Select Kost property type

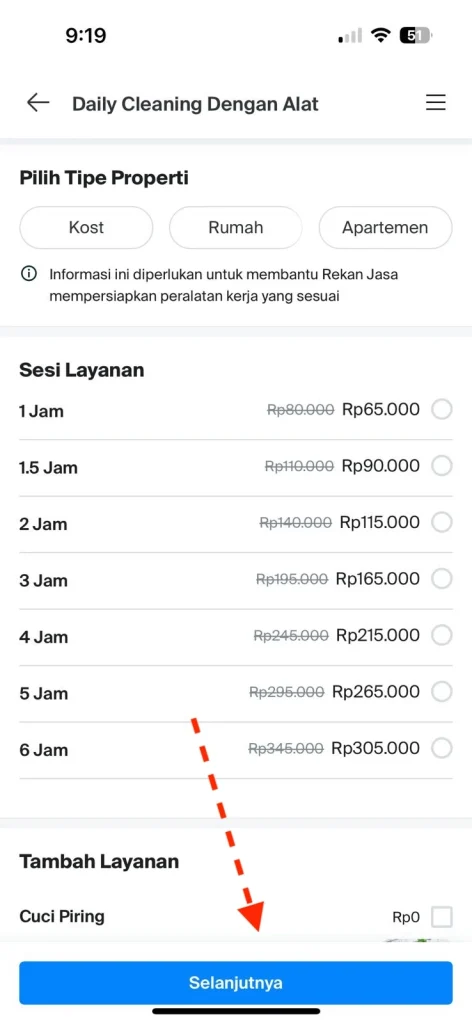coord(86,228)
